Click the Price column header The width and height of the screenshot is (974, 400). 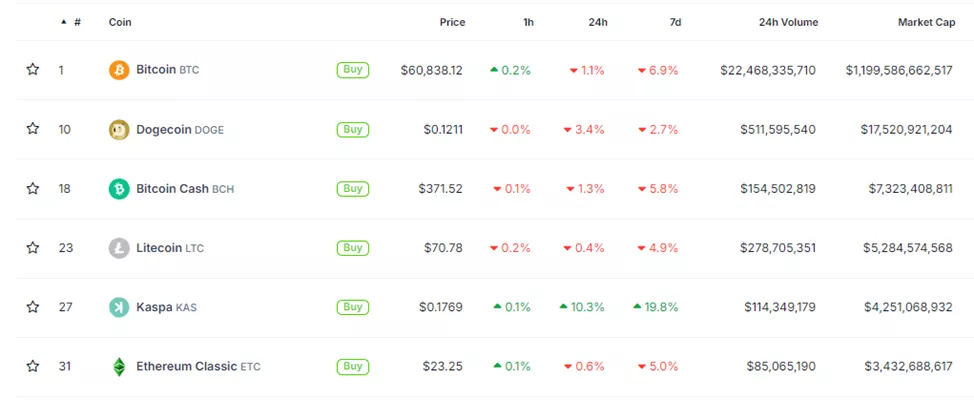click(452, 22)
